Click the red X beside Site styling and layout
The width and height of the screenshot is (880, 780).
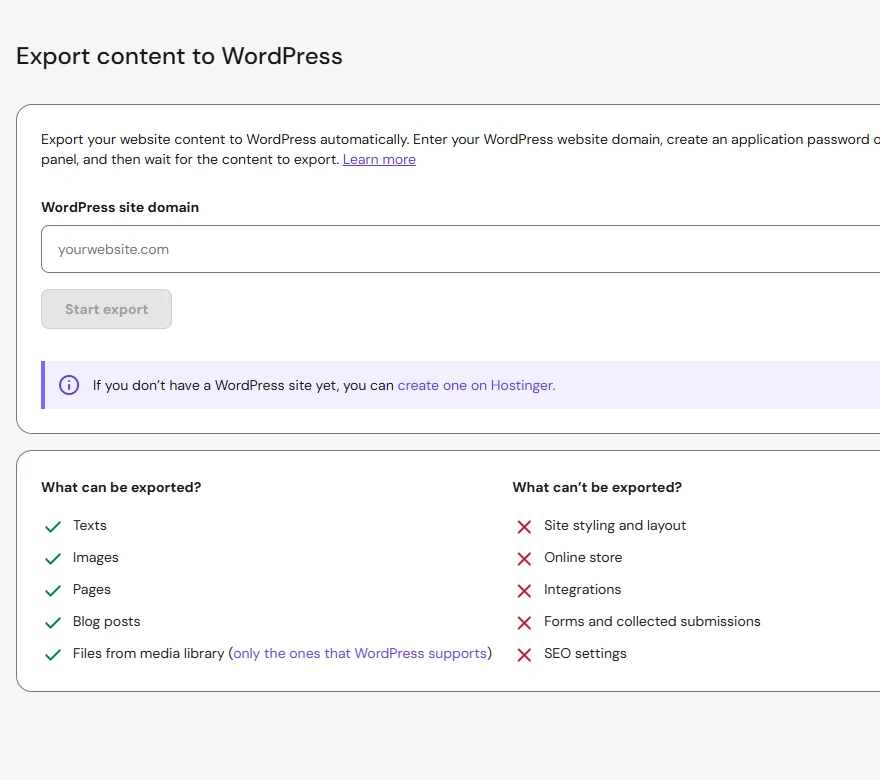(524, 526)
